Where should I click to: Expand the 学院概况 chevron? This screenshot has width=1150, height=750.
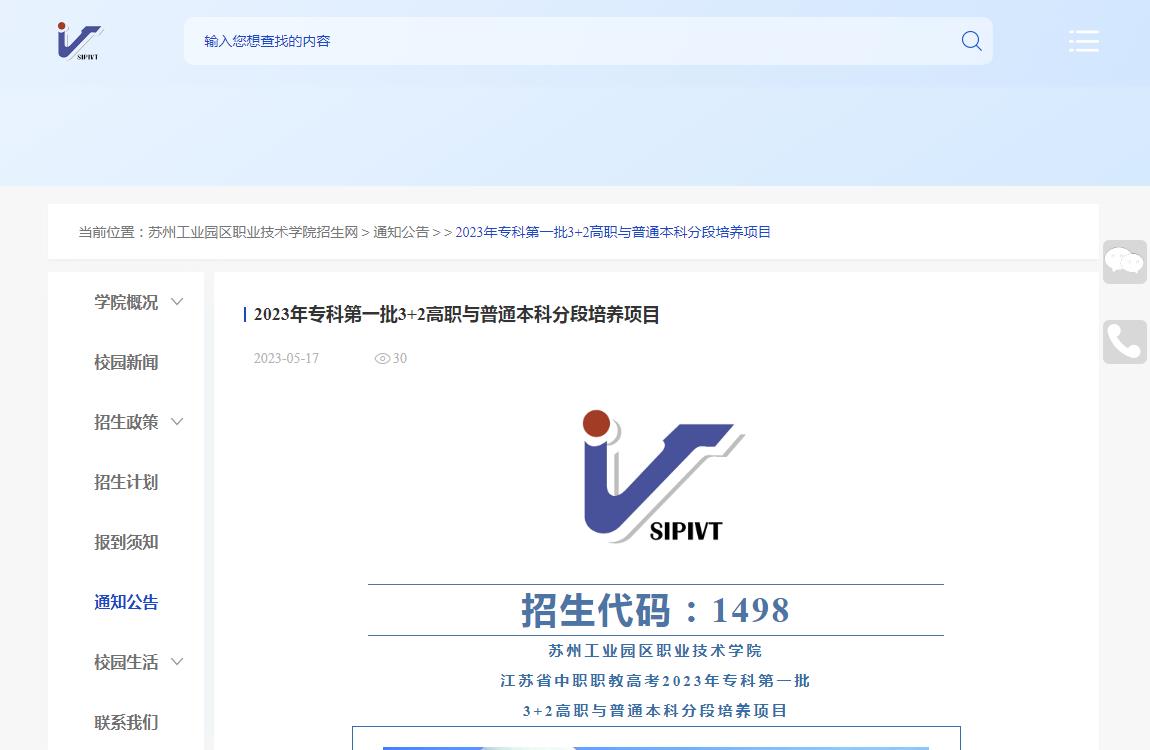pos(177,301)
